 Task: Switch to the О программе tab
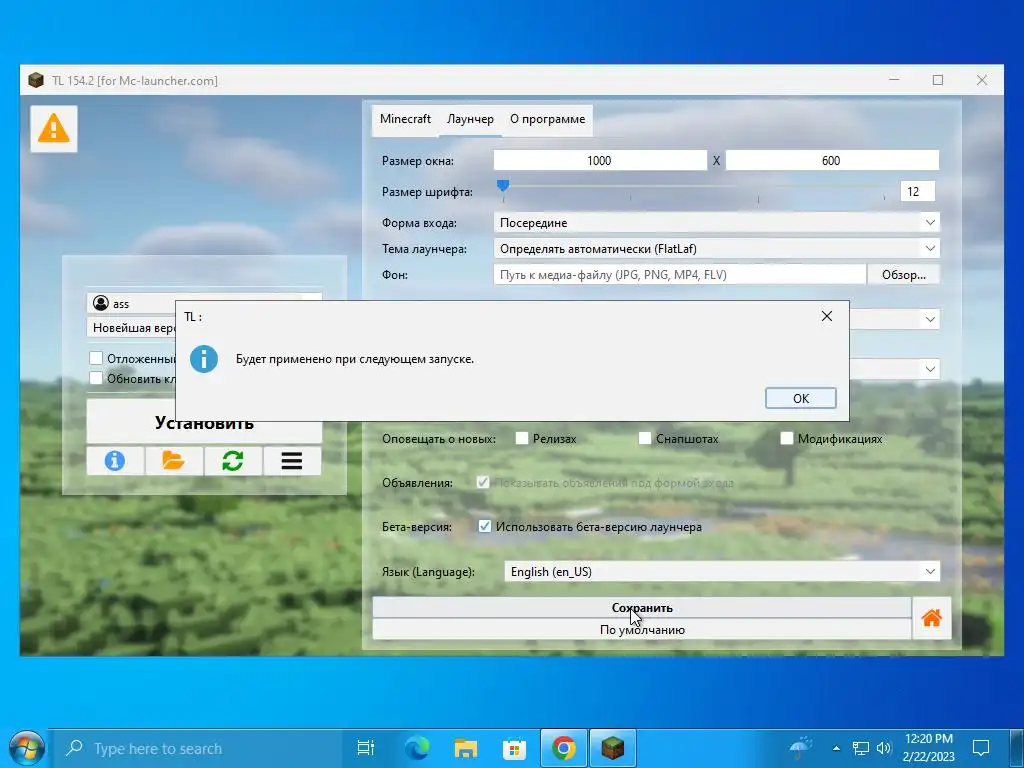point(547,119)
